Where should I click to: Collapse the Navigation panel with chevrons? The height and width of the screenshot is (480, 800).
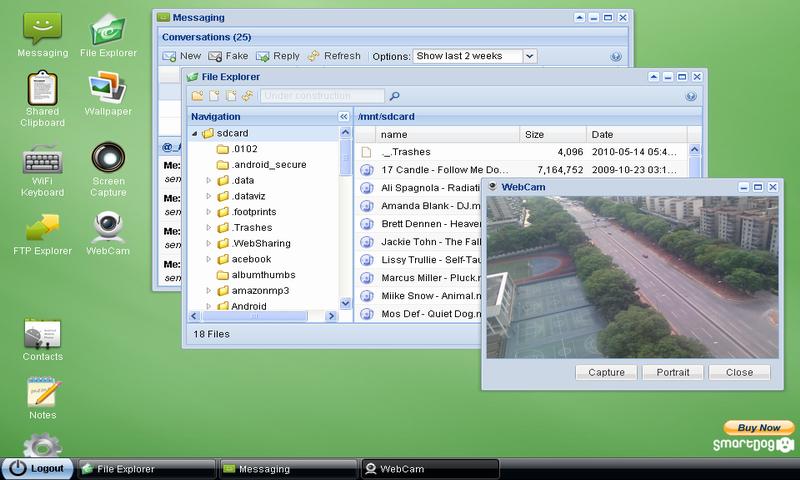point(344,117)
